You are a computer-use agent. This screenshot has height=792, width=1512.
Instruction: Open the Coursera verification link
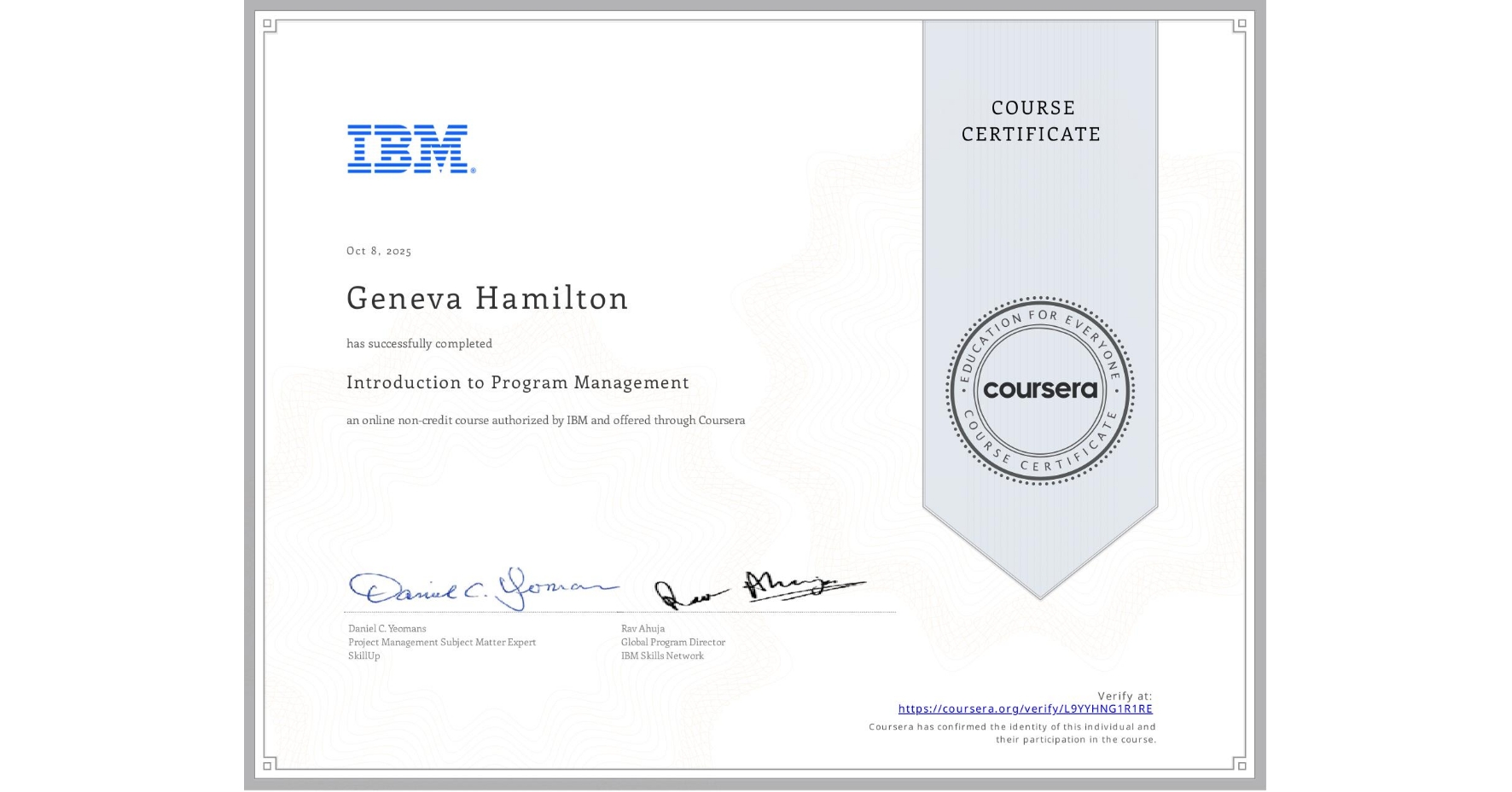click(1025, 708)
